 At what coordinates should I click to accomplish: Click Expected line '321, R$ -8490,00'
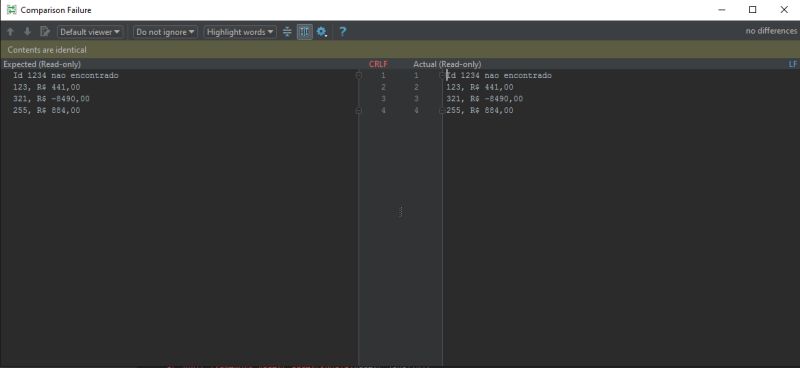point(52,99)
